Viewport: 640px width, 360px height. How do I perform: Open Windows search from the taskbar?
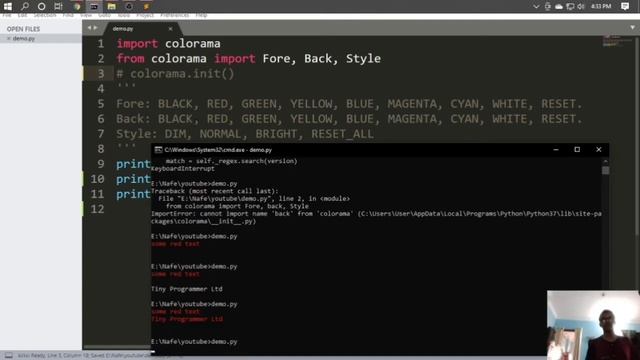[25, 6]
